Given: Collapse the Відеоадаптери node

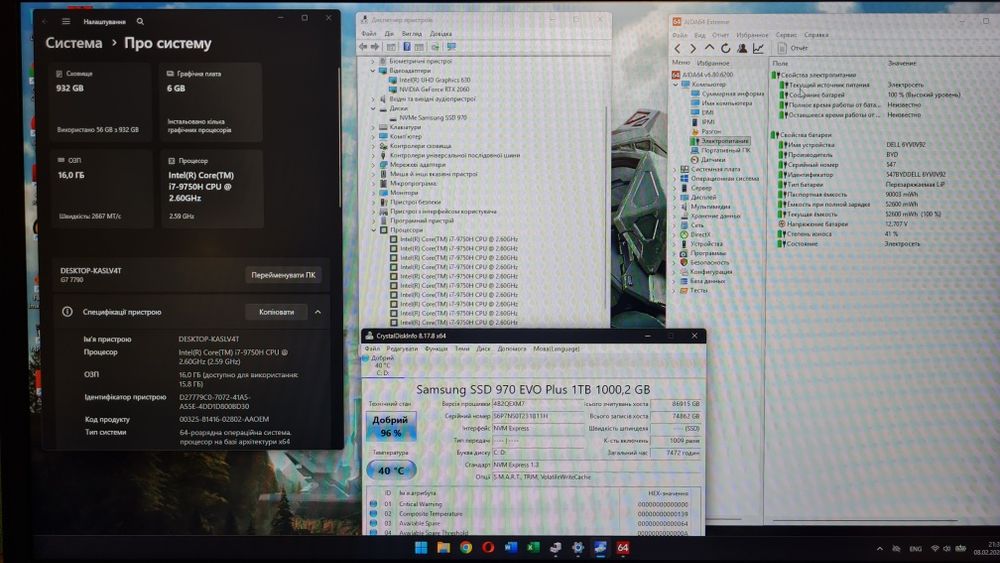Looking at the screenshot, I should pyautogui.click(x=373, y=71).
